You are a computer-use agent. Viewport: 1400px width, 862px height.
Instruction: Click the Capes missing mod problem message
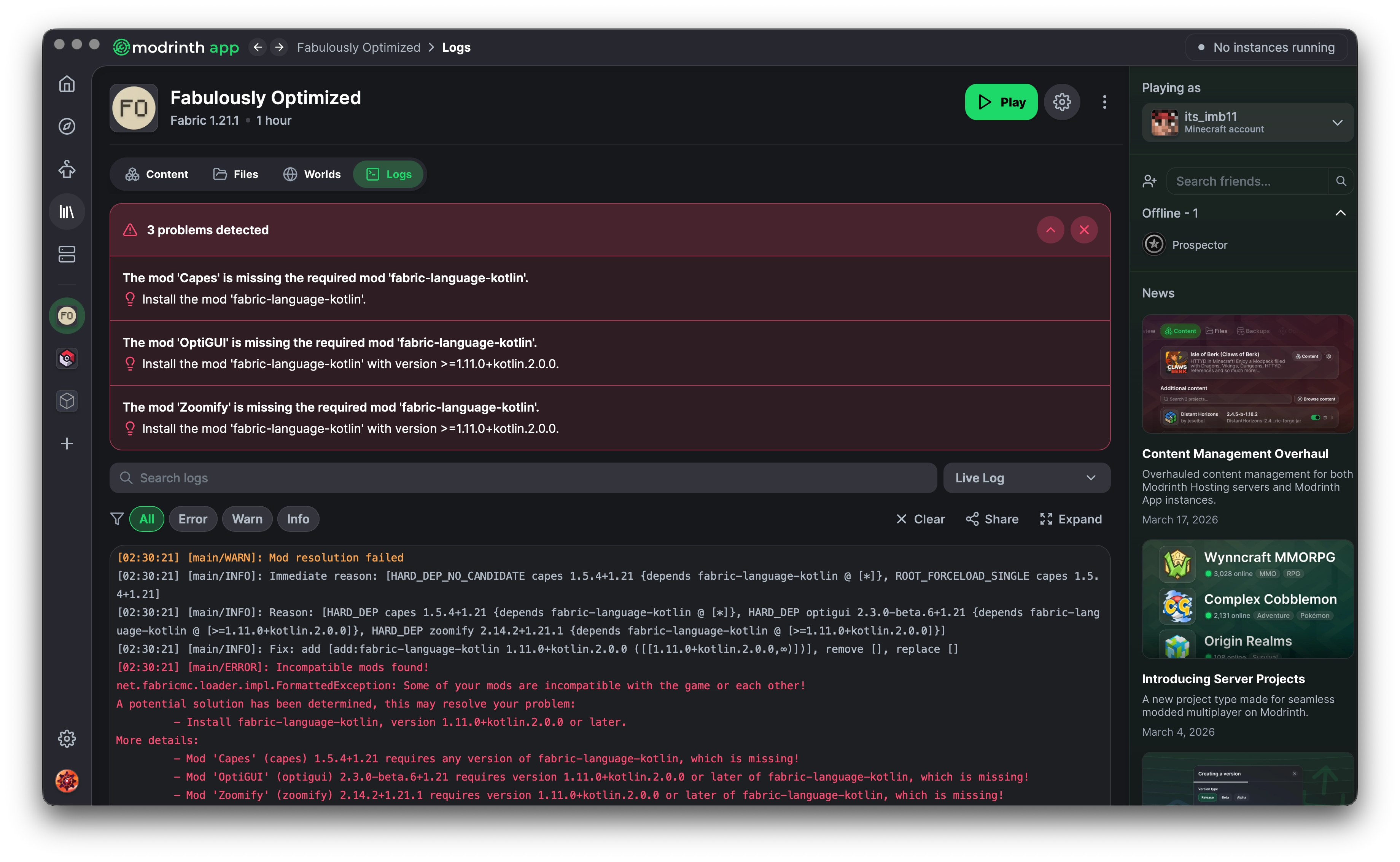[326, 278]
